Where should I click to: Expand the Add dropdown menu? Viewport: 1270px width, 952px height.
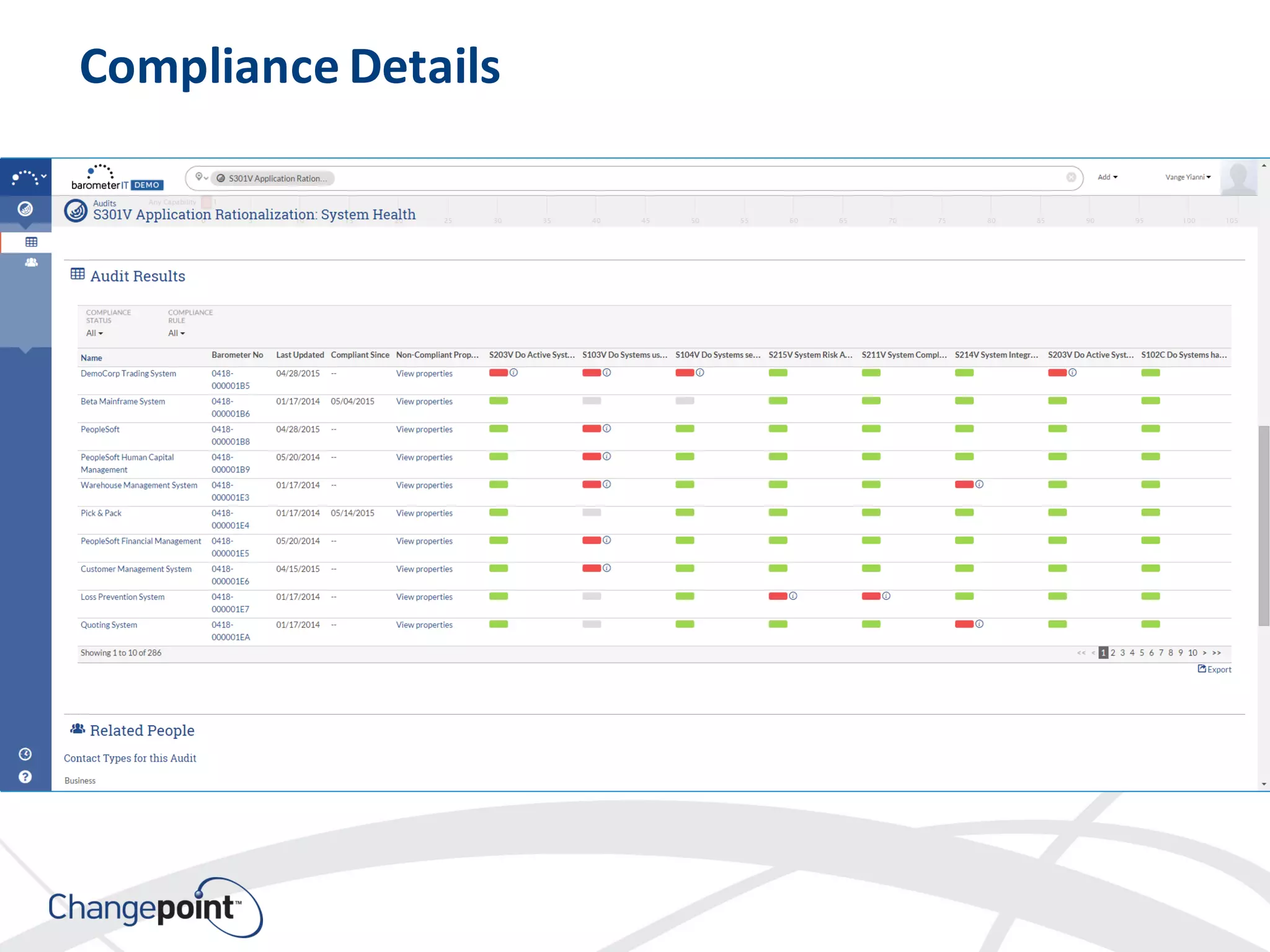pyautogui.click(x=1108, y=177)
